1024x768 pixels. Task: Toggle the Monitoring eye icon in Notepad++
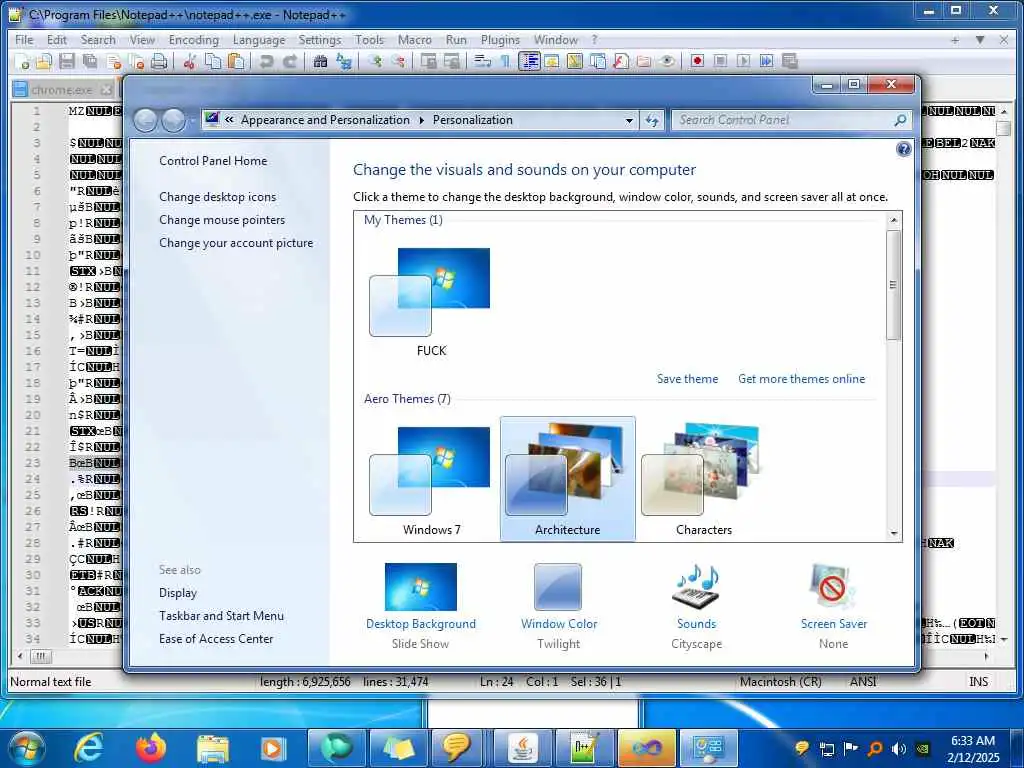(x=667, y=61)
